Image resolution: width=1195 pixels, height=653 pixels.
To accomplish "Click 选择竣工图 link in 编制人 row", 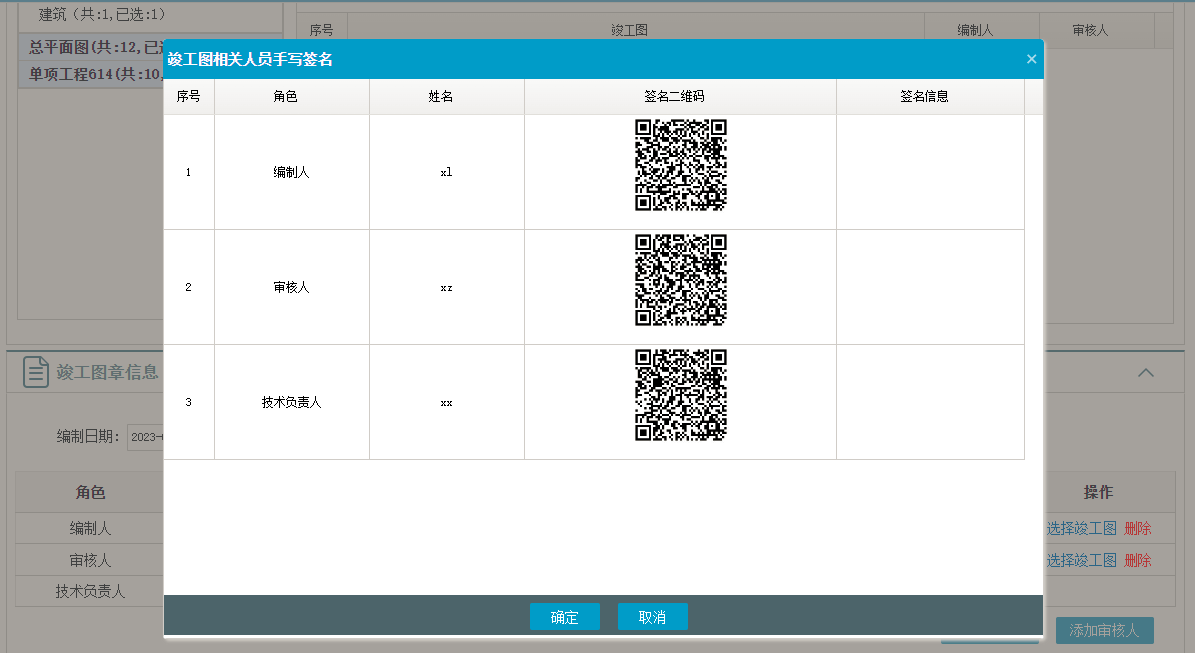I will tap(1081, 528).
